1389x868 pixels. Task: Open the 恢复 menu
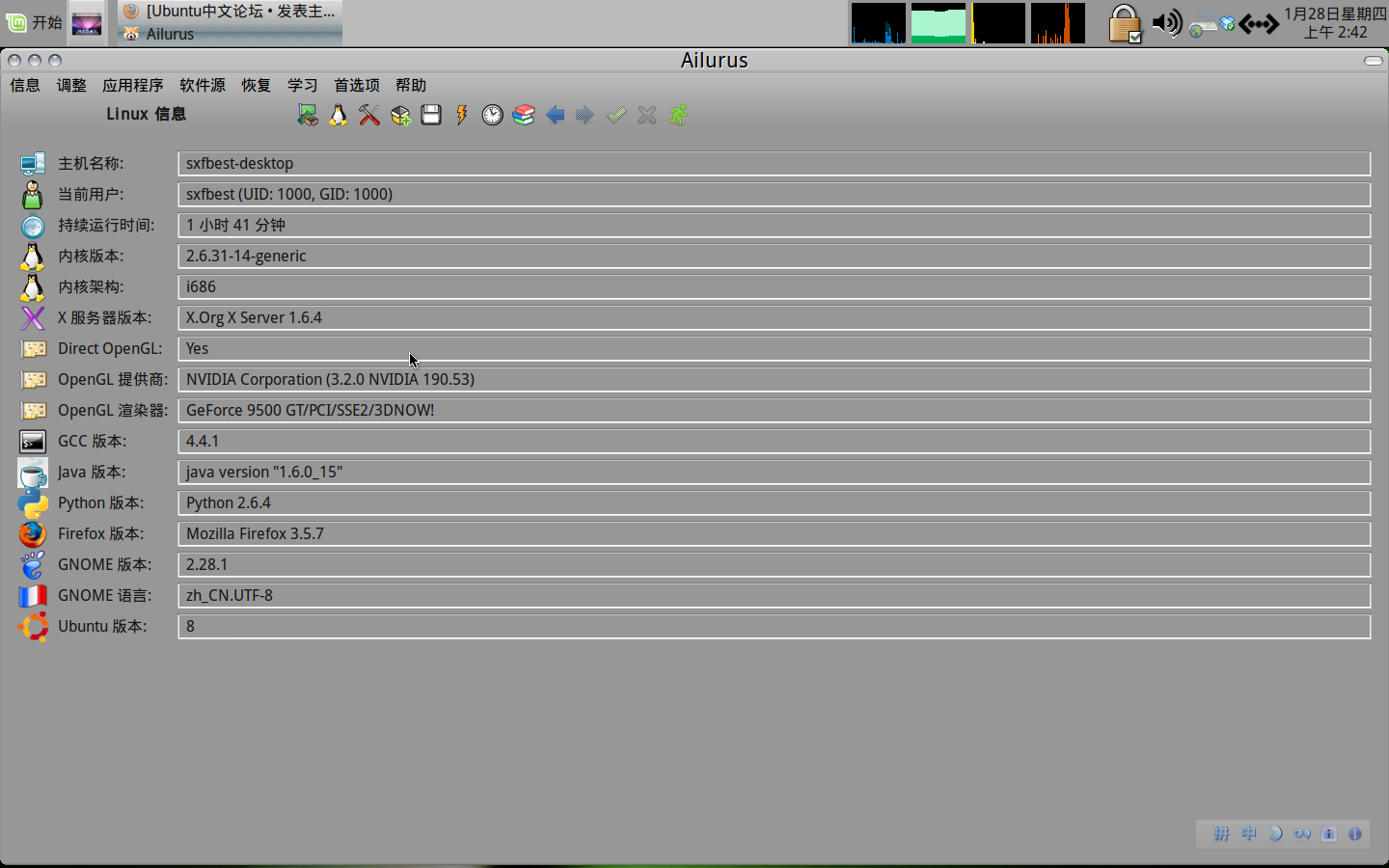(257, 86)
